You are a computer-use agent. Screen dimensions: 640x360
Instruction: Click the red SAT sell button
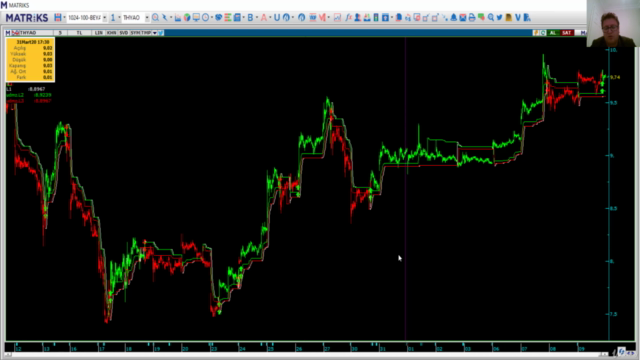coord(567,33)
